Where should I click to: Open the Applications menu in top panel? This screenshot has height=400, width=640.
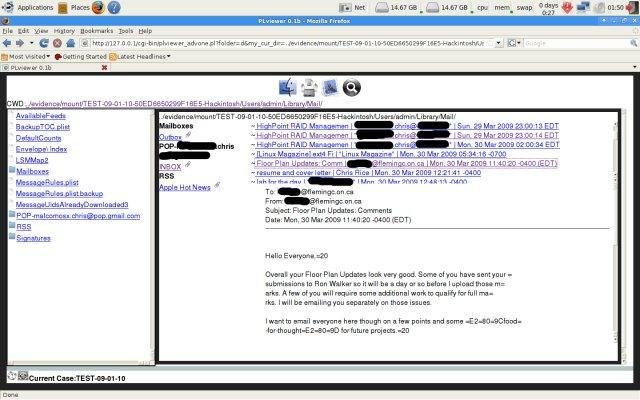35,7
